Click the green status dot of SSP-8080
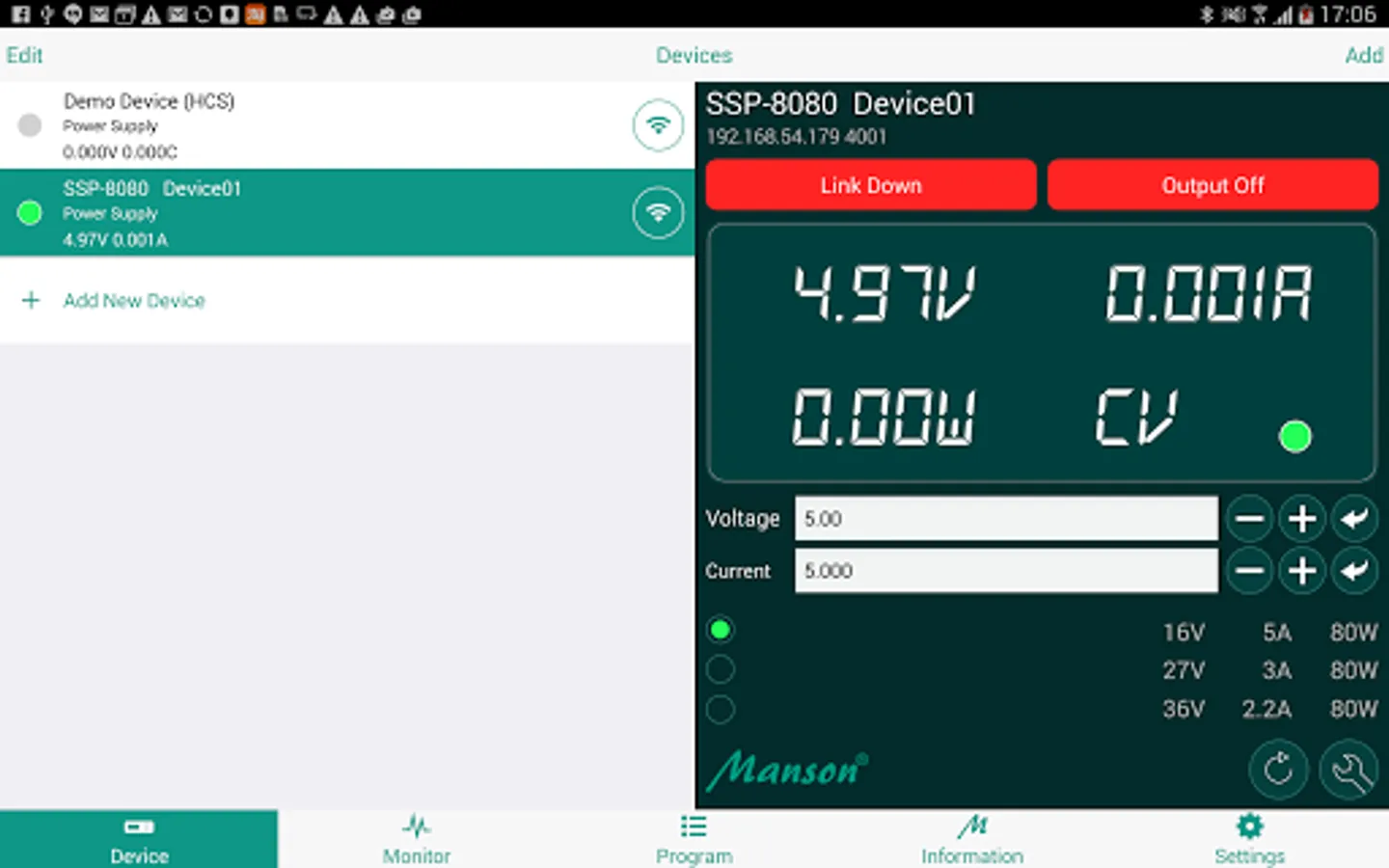 point(30,212)
